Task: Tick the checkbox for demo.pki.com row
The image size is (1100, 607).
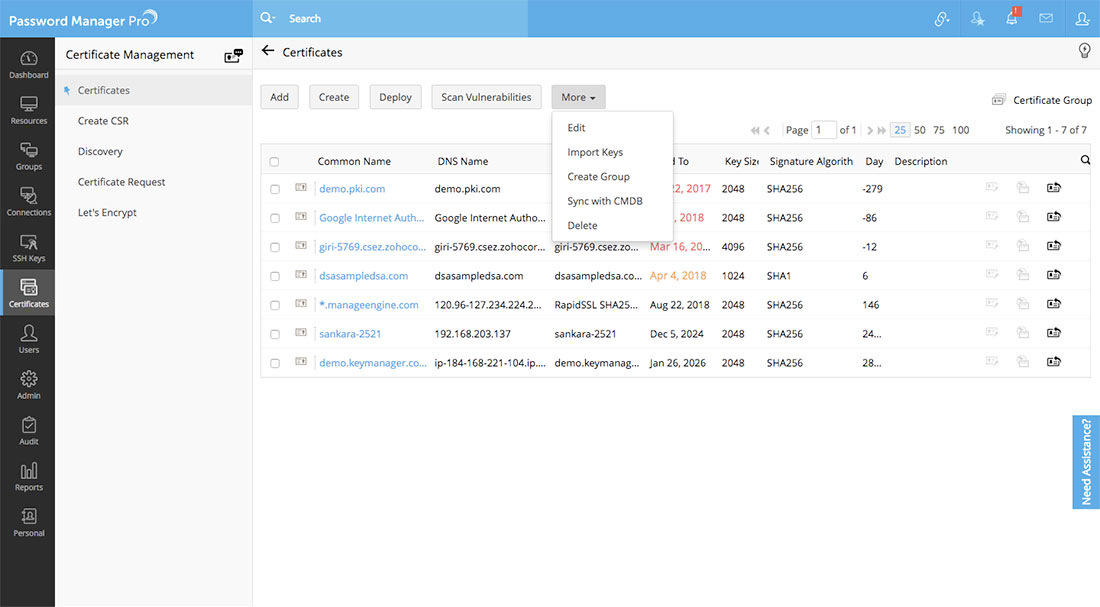Action: pos(275,189)
